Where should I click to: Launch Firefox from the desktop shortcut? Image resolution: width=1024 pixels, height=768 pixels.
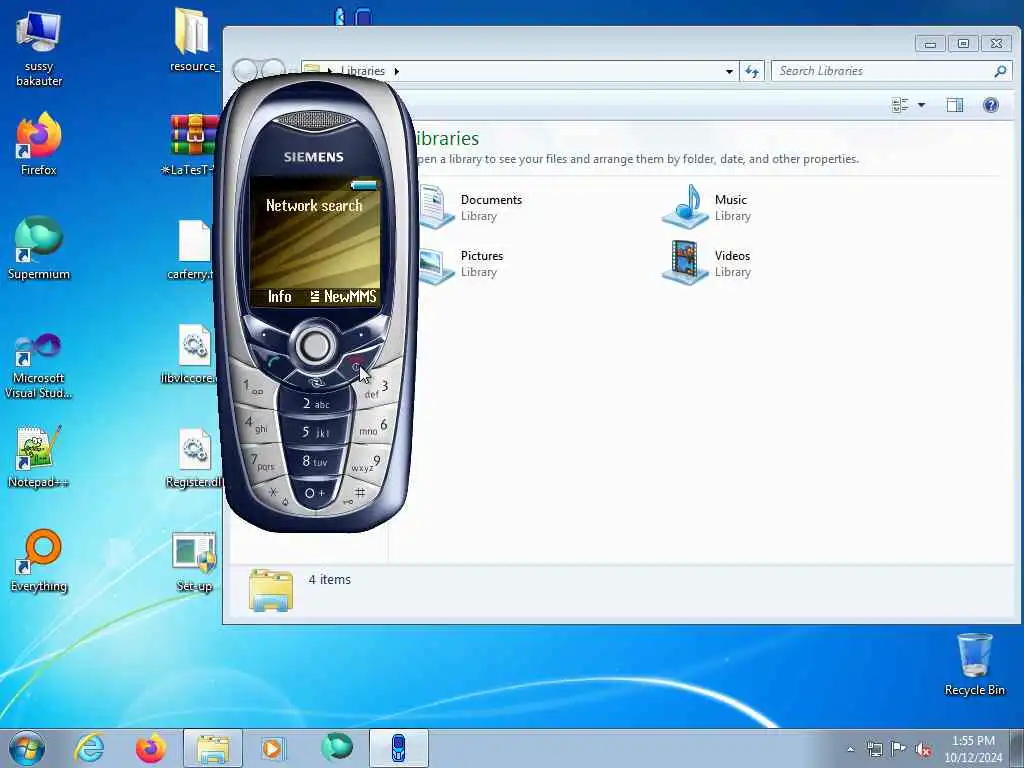pos(39,145)
